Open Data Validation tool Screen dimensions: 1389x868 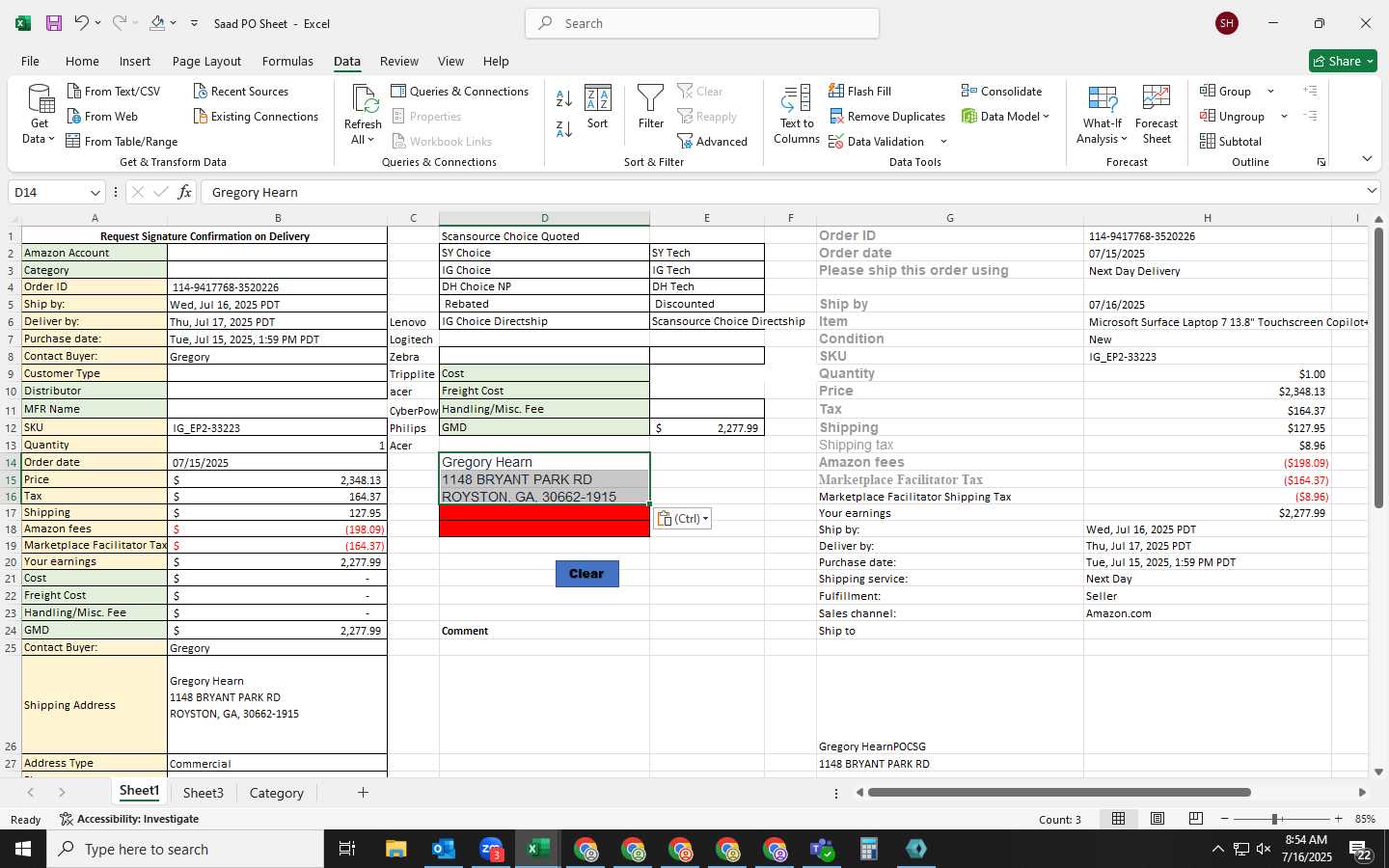click(876, 141)
